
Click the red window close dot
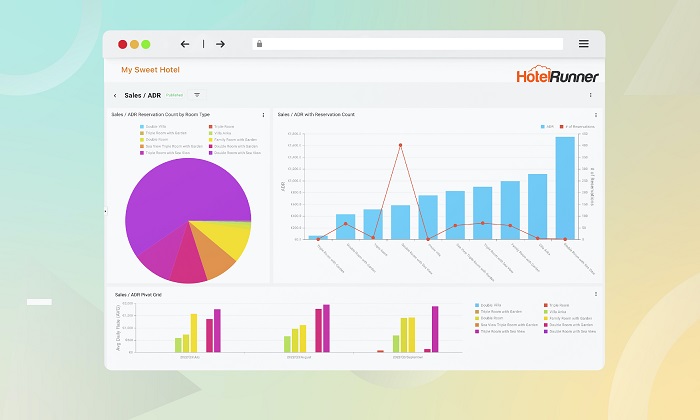click(x=122, y=44)
